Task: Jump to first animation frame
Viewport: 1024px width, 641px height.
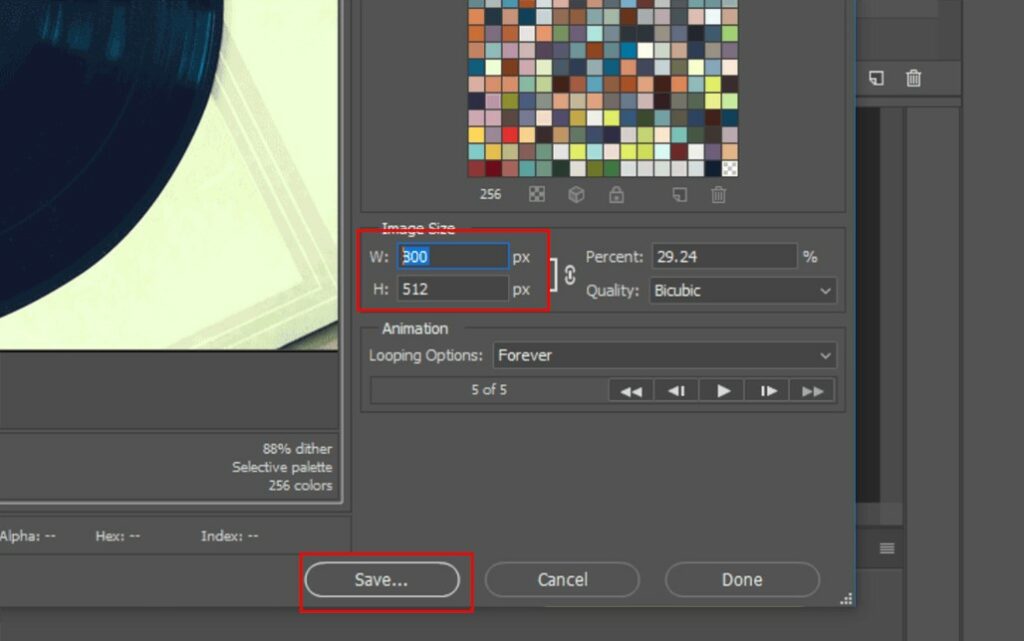Action: click(x=631, y=391)
